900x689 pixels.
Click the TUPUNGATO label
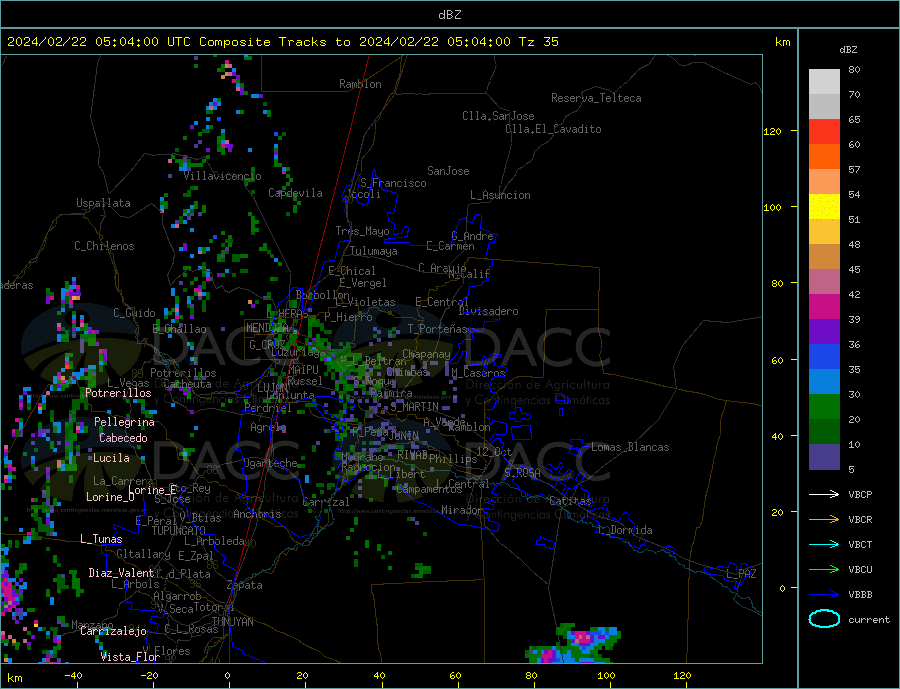point(179,531)
